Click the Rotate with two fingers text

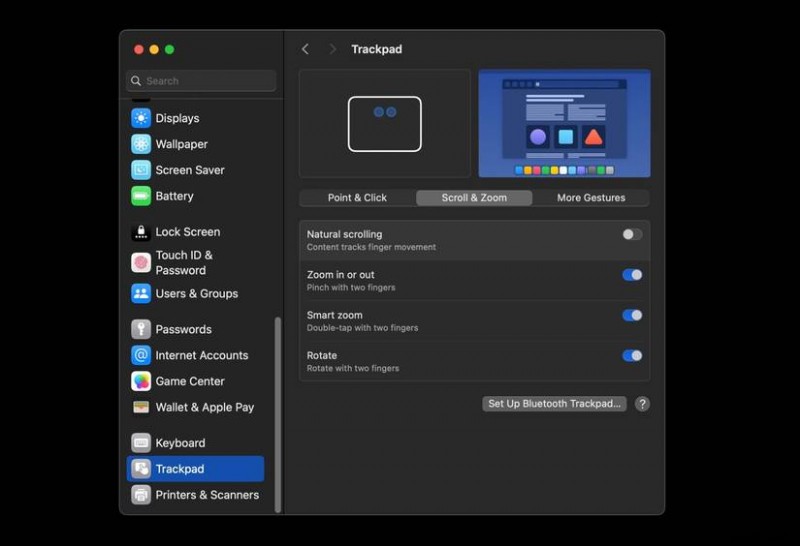[x=353, y=368]
